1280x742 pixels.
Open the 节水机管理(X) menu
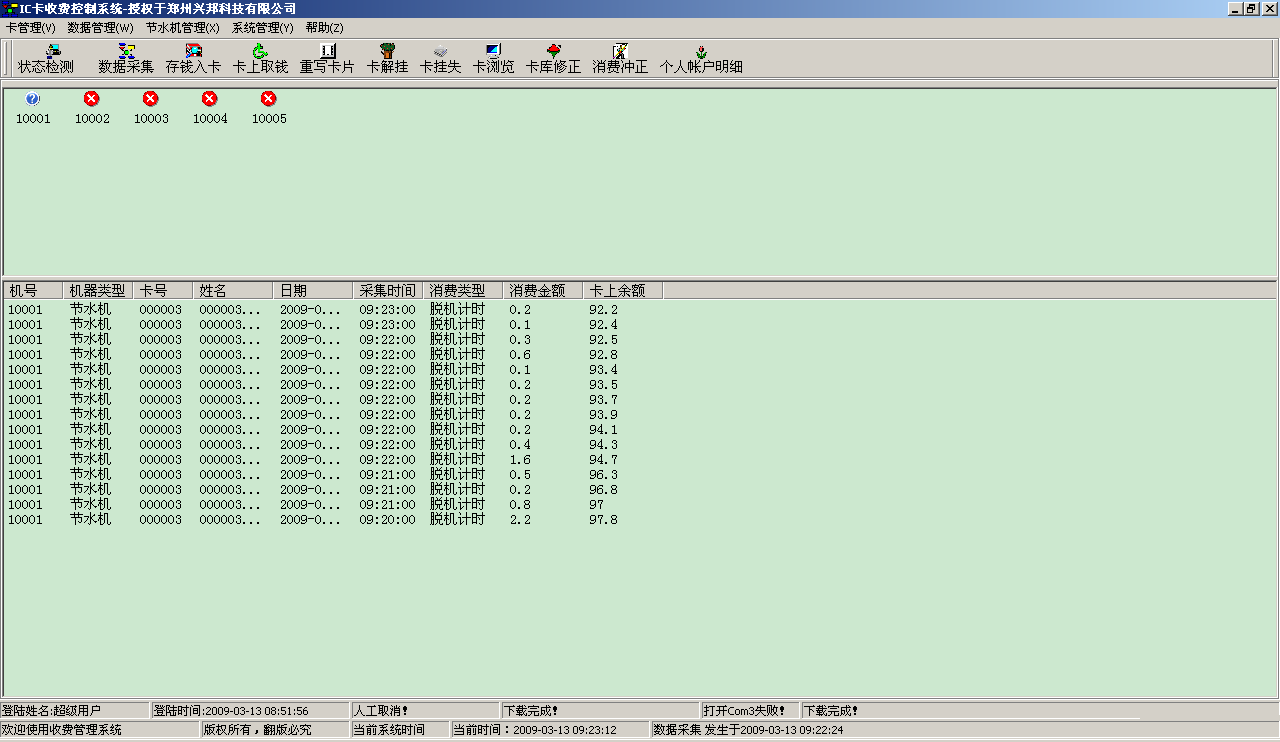point(182,28)
